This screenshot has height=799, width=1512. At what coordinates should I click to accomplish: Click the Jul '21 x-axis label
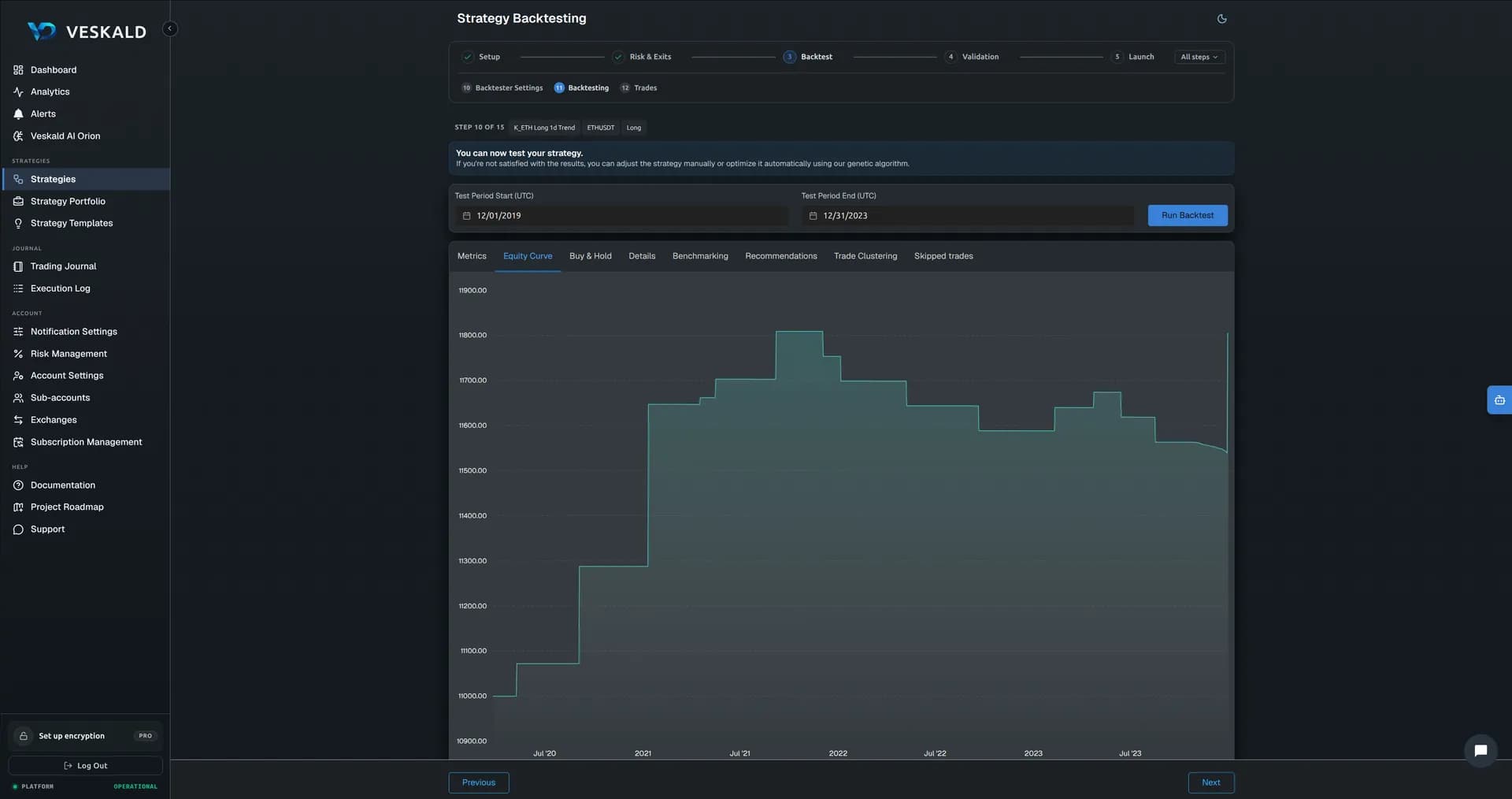(739, 754)
